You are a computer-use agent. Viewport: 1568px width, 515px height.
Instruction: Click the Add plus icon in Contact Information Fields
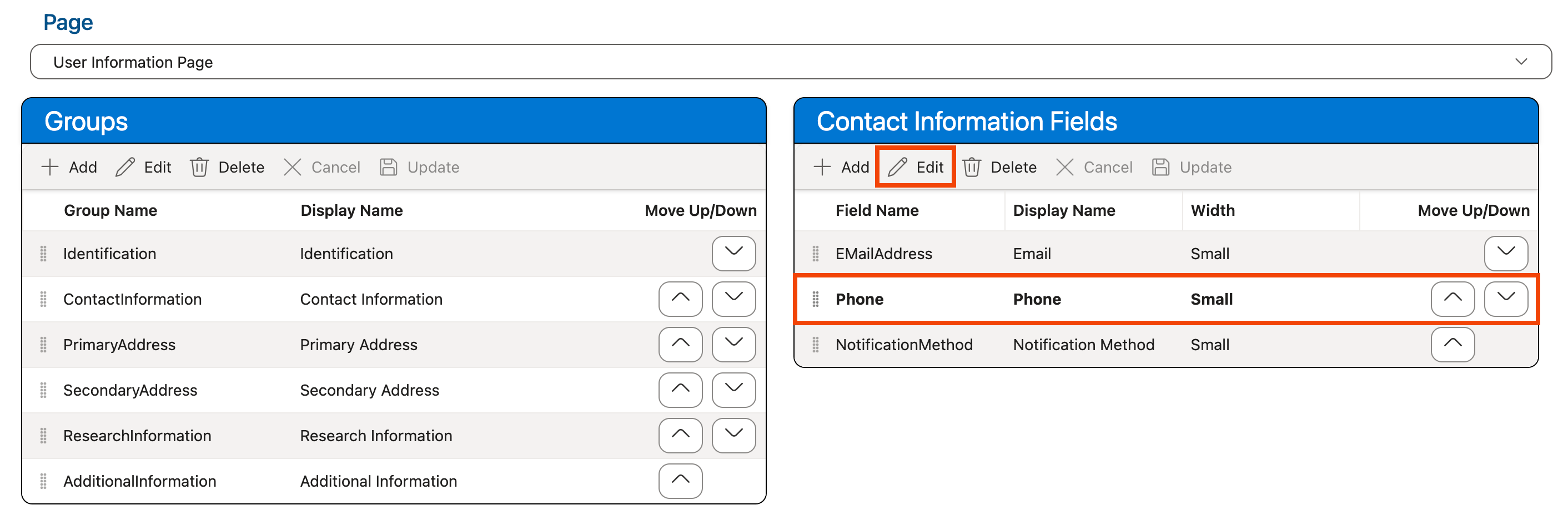822,166
